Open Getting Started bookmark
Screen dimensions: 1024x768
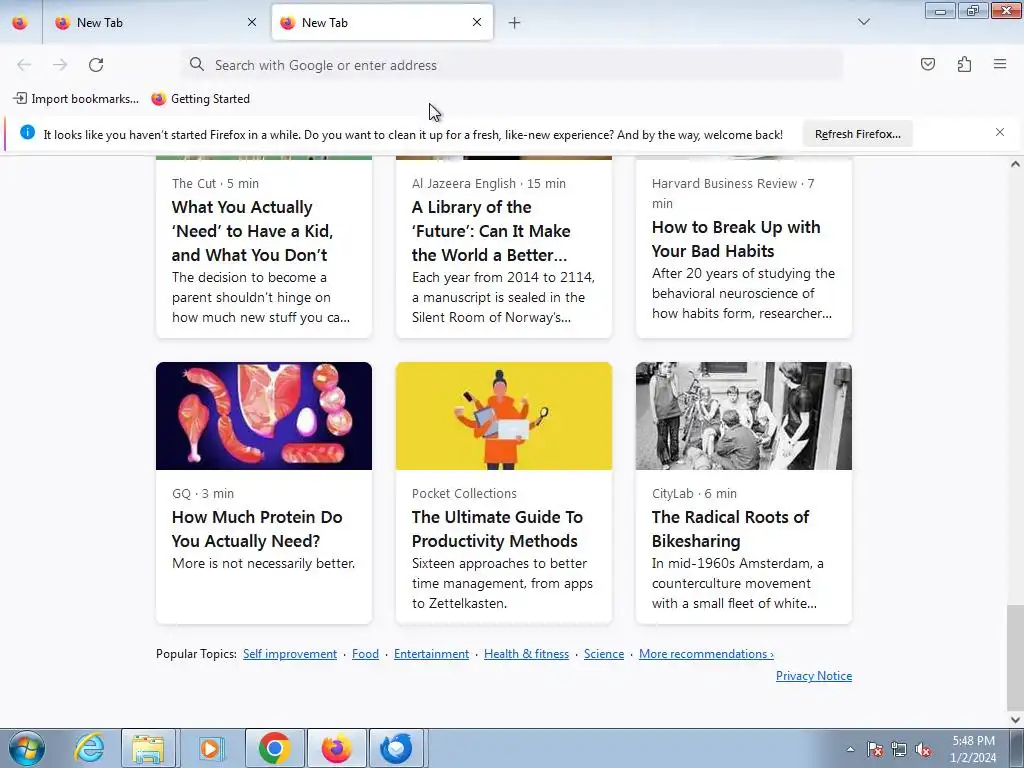point(200,99)
